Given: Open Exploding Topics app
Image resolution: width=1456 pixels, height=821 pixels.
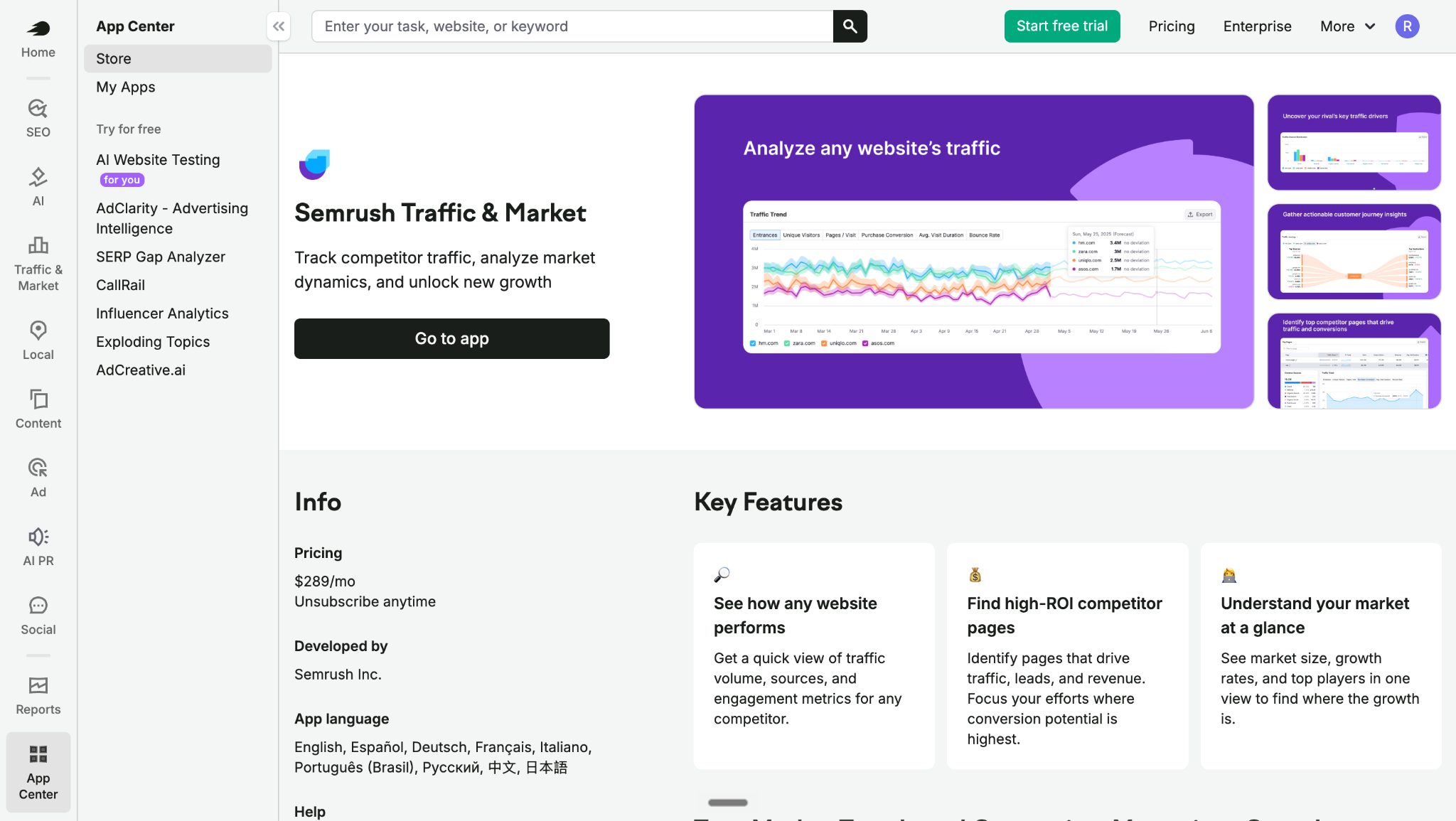Looking at the screenshot, I should pos(153,342).
